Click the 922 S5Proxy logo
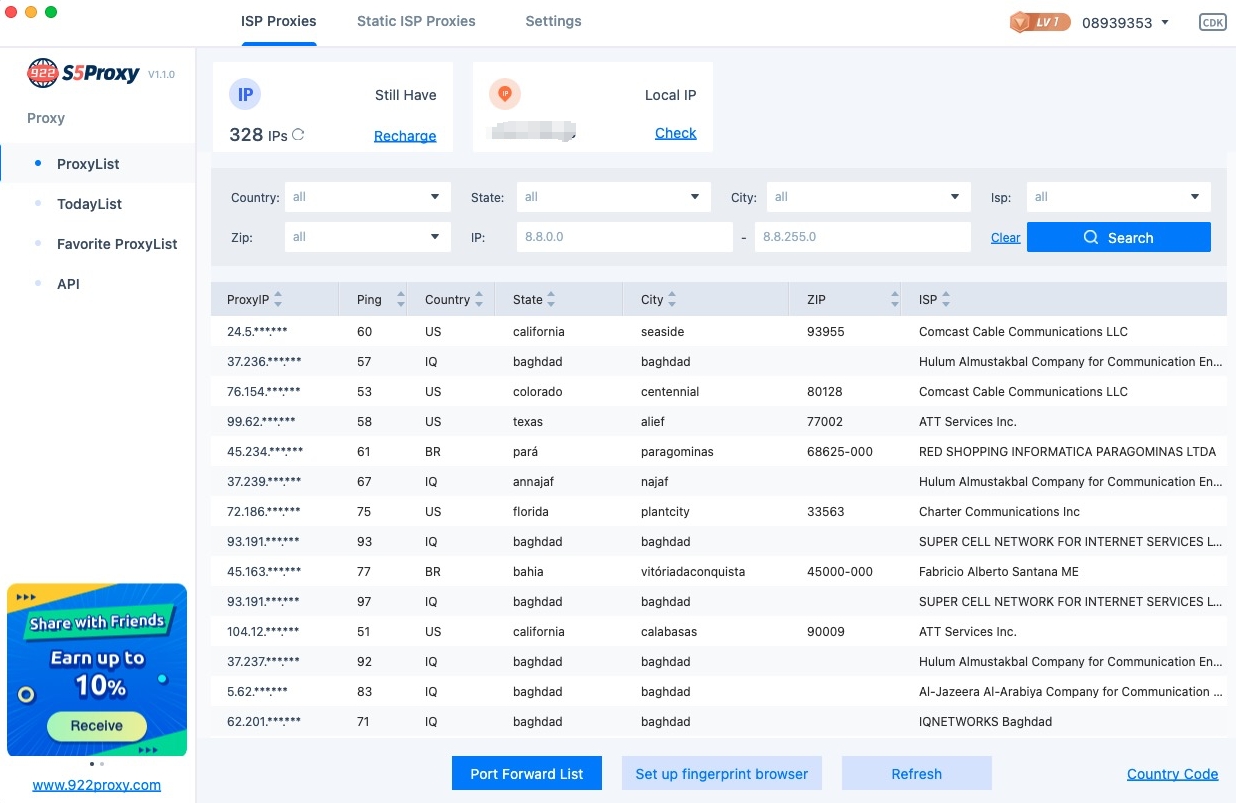Image resolution: width=1236 pixels, height=803 pixels. (84, 74)
